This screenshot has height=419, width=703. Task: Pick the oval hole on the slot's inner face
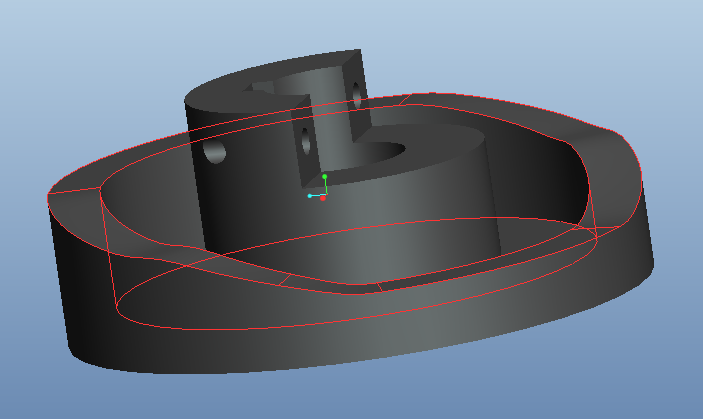(x=306, y=141)
